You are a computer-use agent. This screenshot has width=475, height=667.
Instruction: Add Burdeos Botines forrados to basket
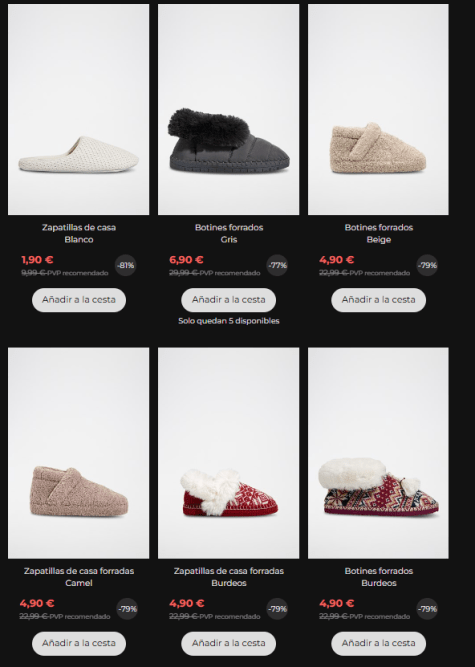[x=378, y=643]
